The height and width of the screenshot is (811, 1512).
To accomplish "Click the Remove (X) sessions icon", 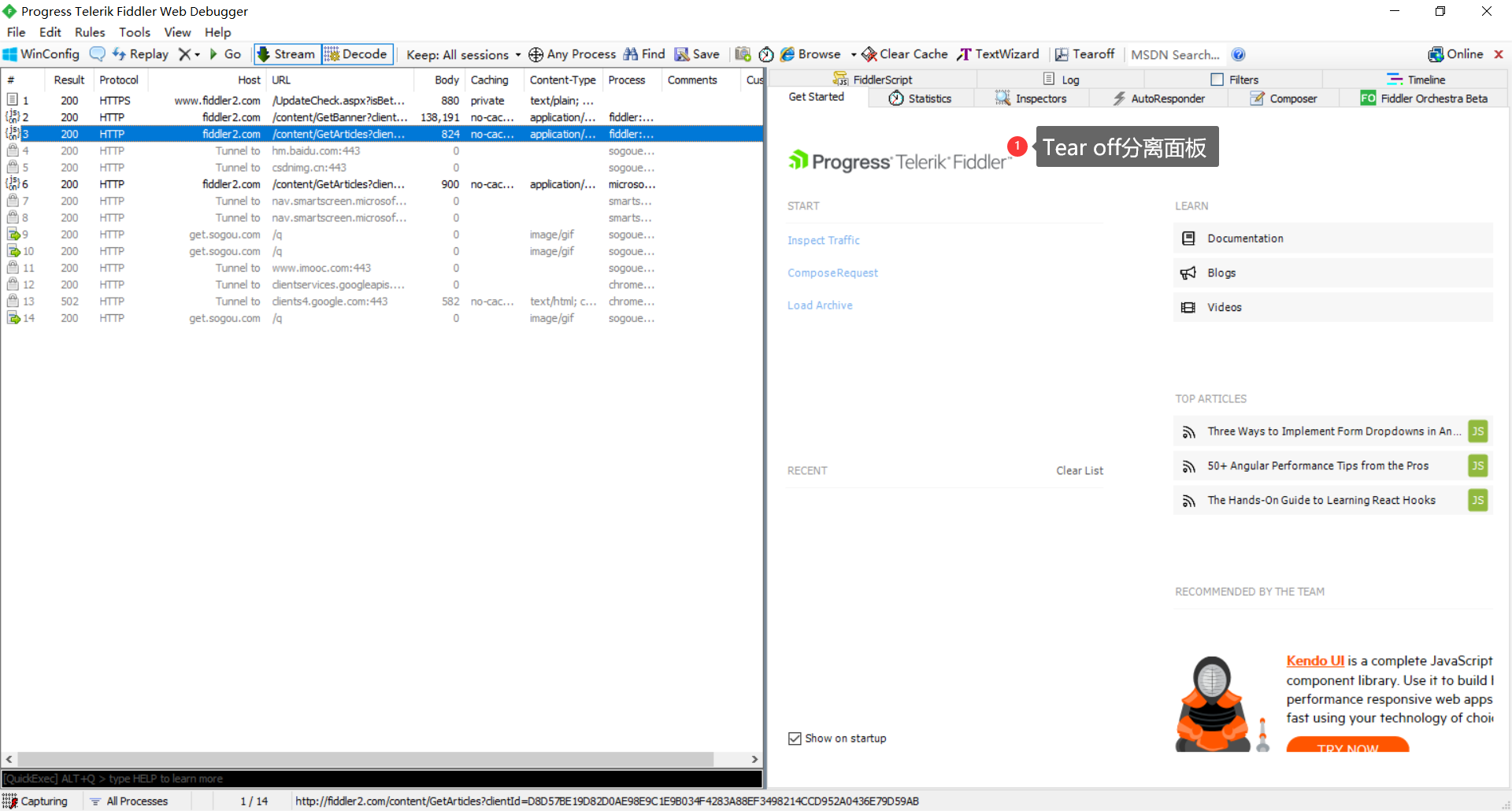I will pos(184,54).
